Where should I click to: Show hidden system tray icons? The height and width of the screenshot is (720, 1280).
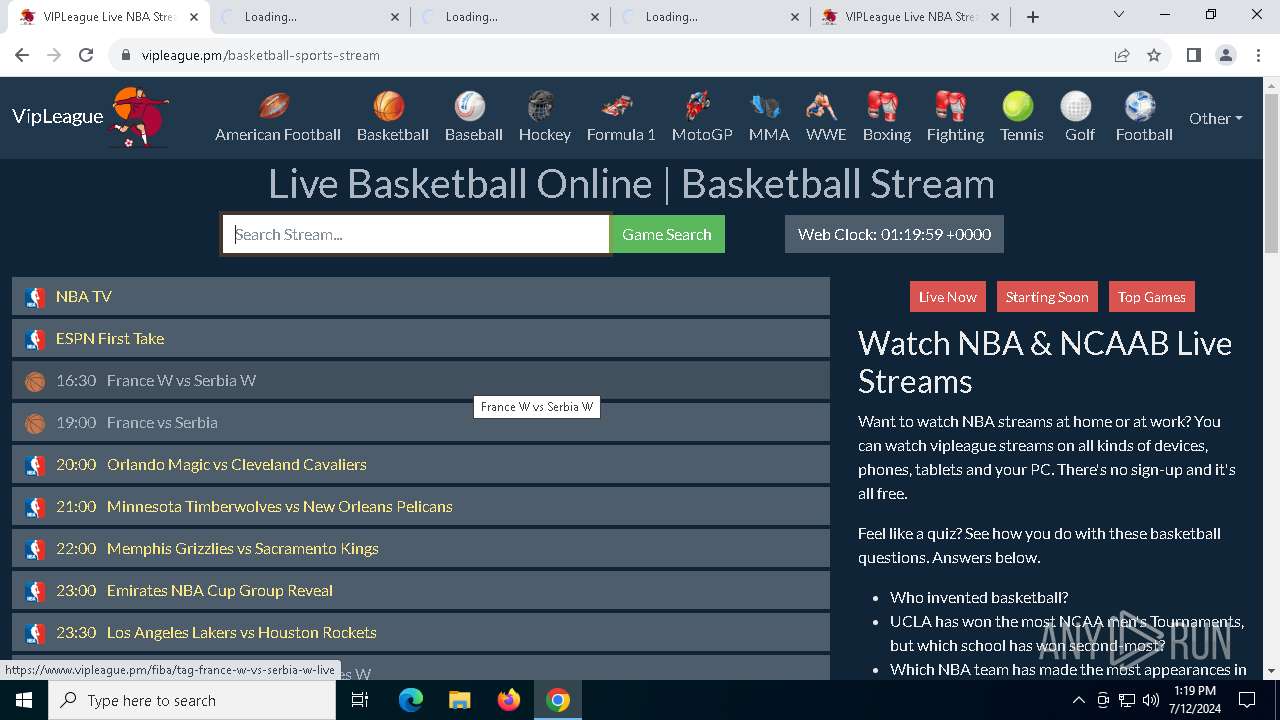(1078, 700)
